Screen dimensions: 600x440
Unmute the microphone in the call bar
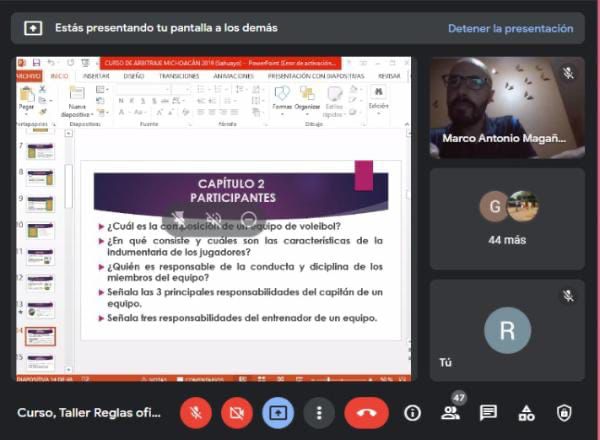tap(195, 412)
